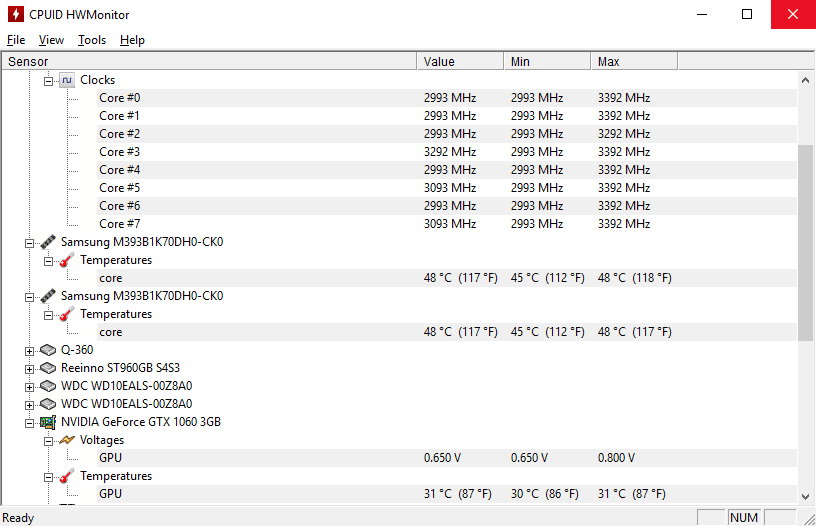
Task: Click the Clocks waveform icon
Action: point(67,80)
